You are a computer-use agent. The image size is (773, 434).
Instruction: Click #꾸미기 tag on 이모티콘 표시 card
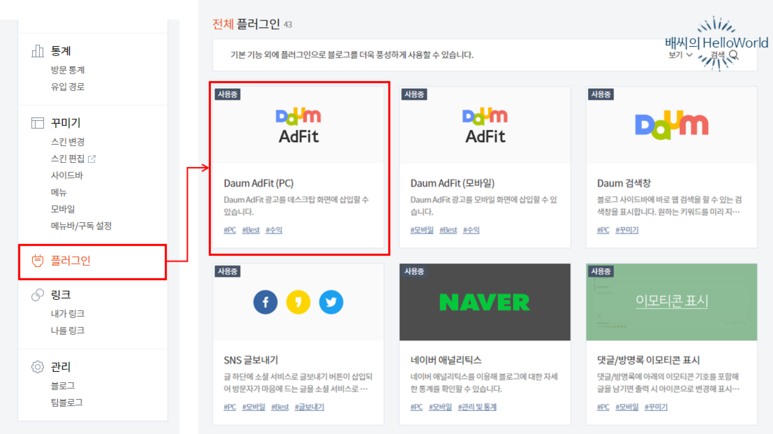tap(656, 407)
